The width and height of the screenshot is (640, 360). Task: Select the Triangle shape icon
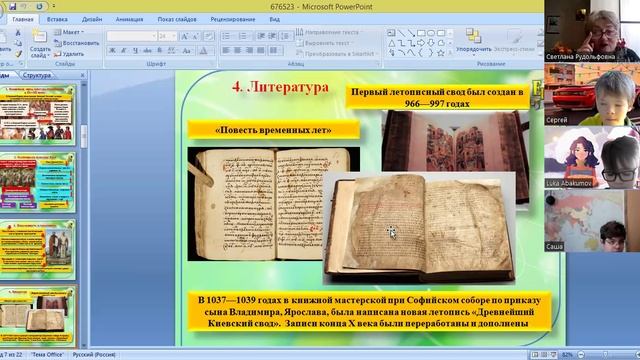pyautogui.click(x=391, y=43)
